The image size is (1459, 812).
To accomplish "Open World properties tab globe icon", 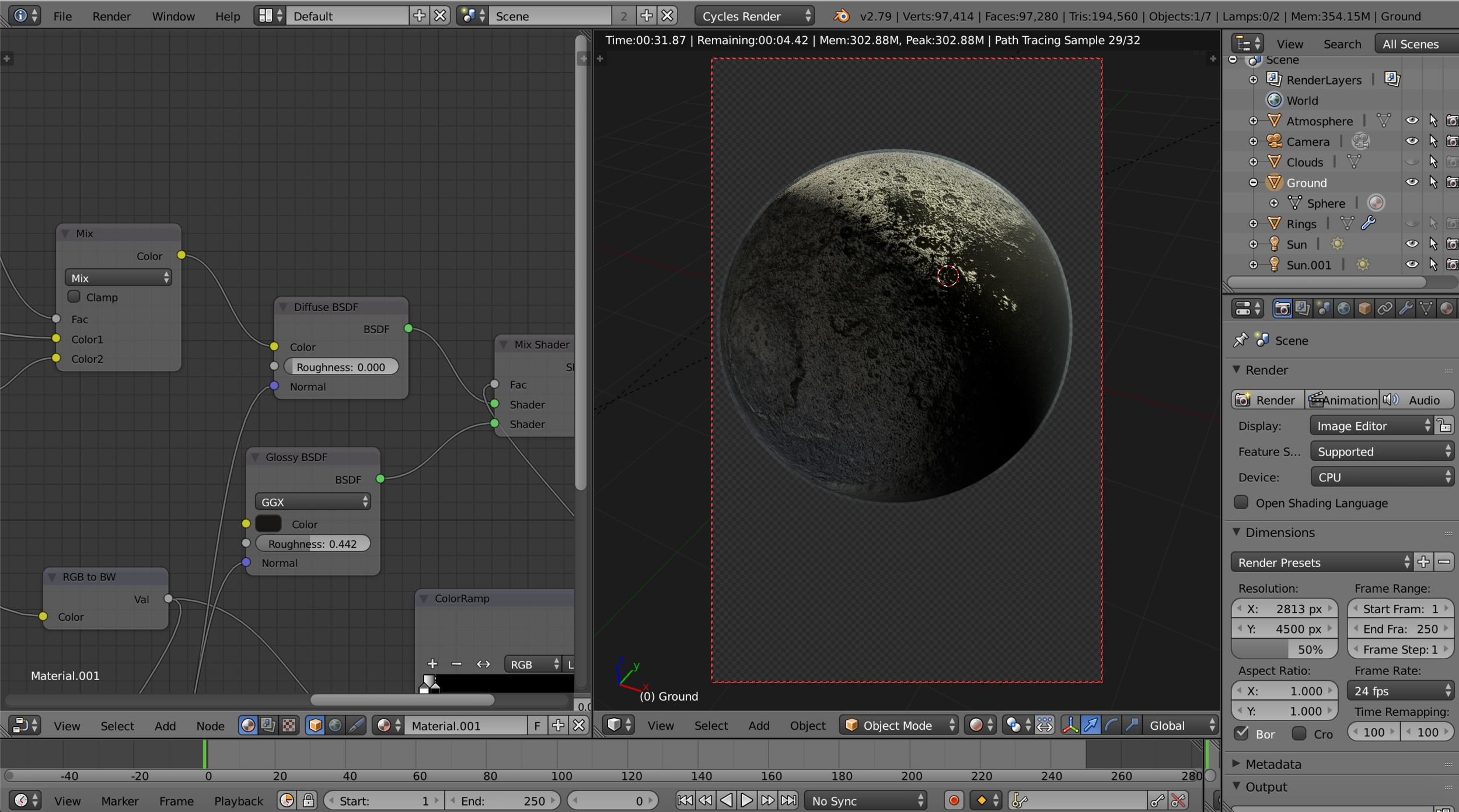I will click(x=1343, y=308).
